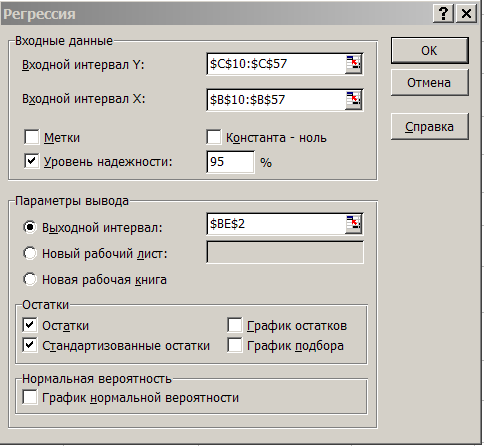The width and height of the screenshot is (484, 446).
Task: Click the Отмена button
Action: point(430,82)
